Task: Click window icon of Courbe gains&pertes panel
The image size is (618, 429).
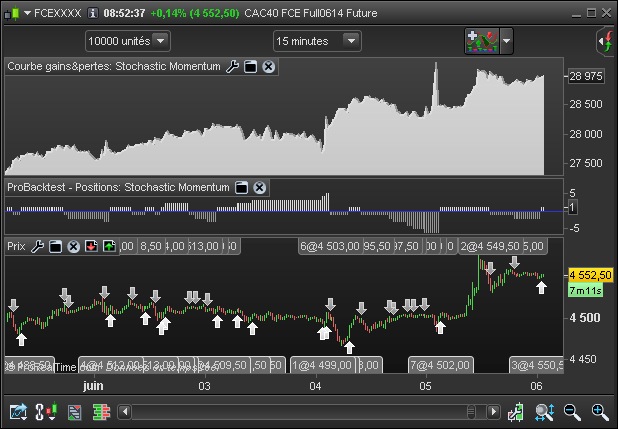Action: point(251,67)
